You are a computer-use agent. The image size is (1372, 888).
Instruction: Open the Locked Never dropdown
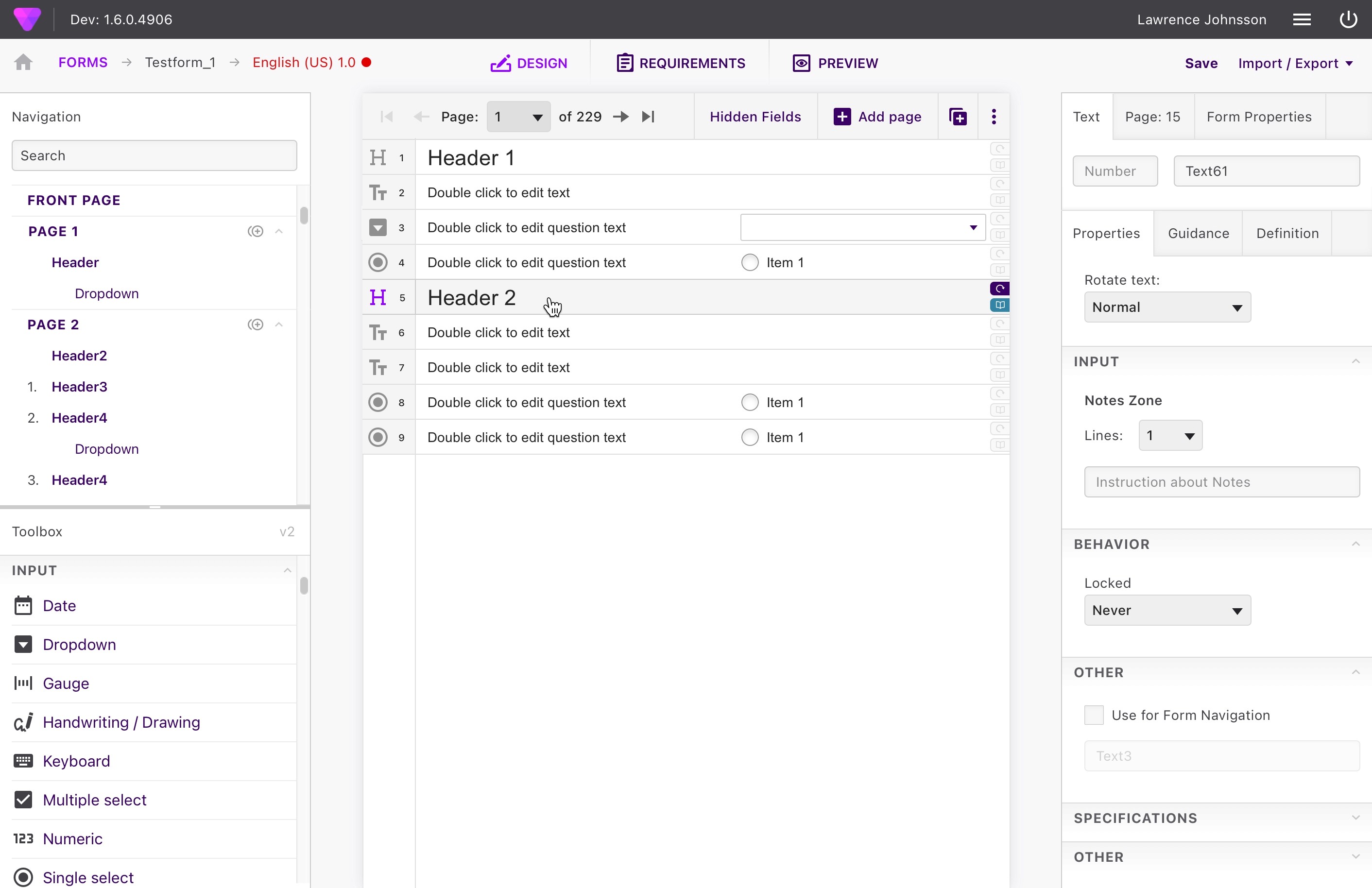click(1167, 610)
